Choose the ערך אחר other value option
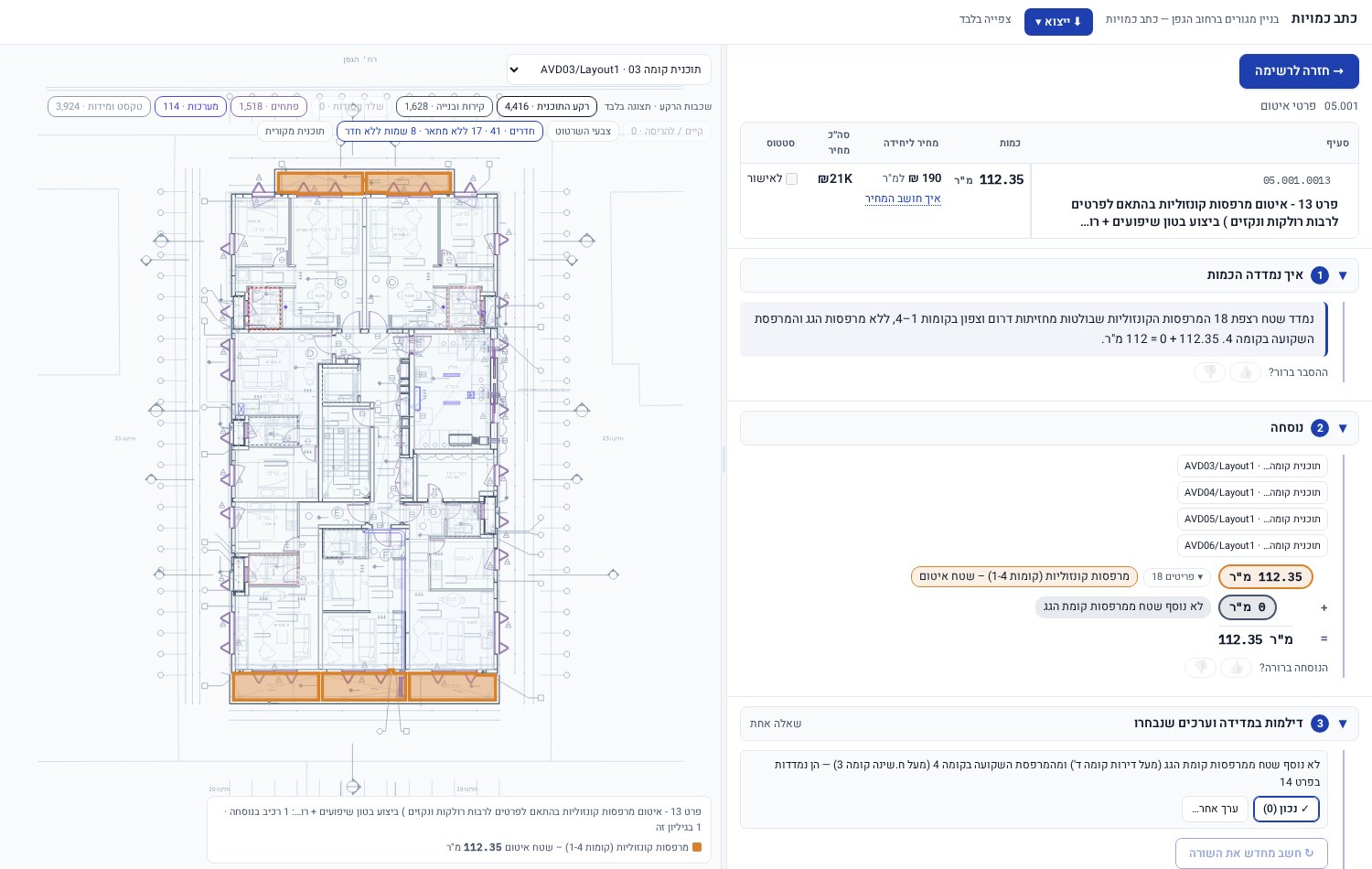Image resolution: width=1372 pixels, height=869 pixels. point(1215,809)
